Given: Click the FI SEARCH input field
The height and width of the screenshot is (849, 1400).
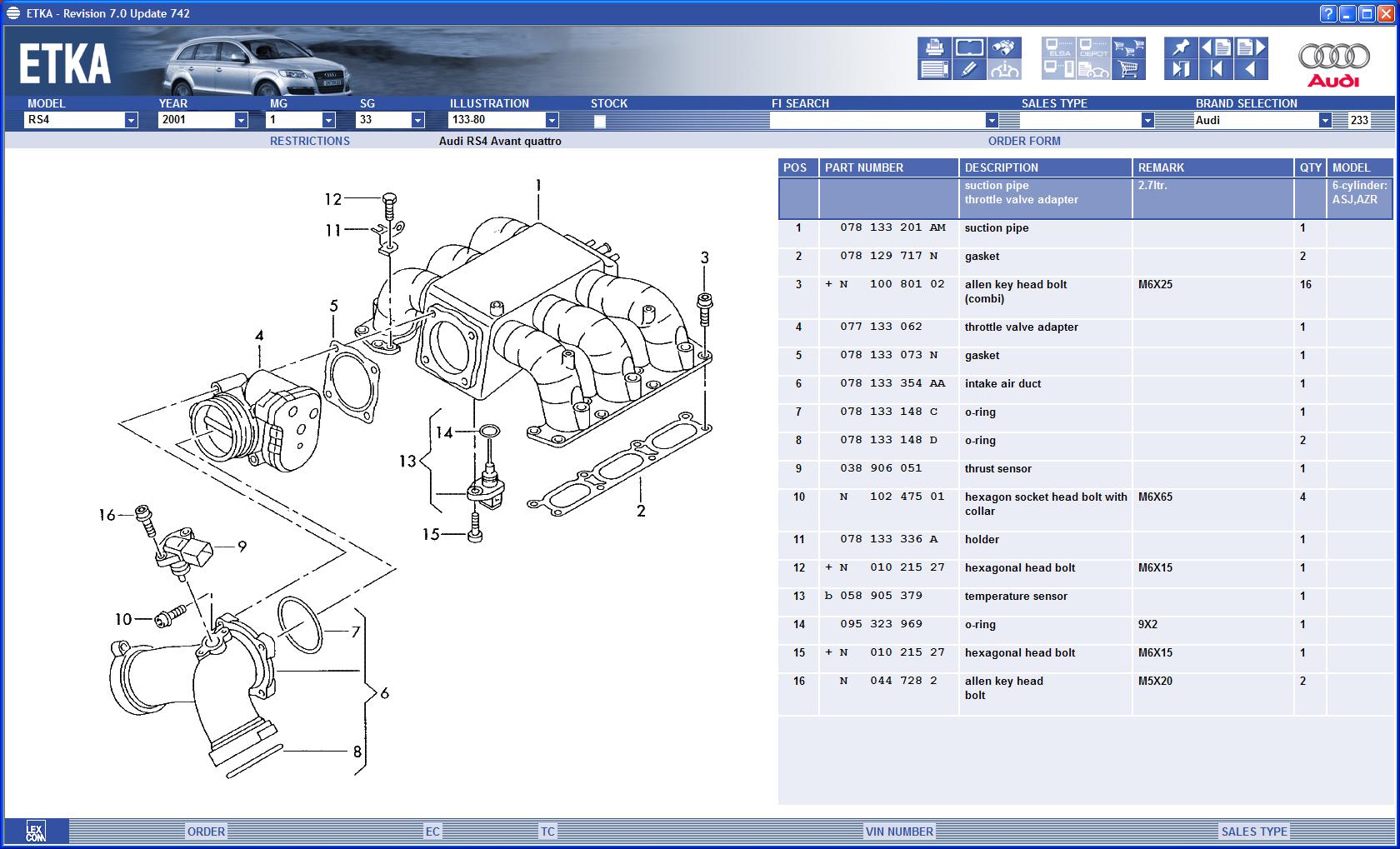Looking at the screenshot, I should click(877, 120).
